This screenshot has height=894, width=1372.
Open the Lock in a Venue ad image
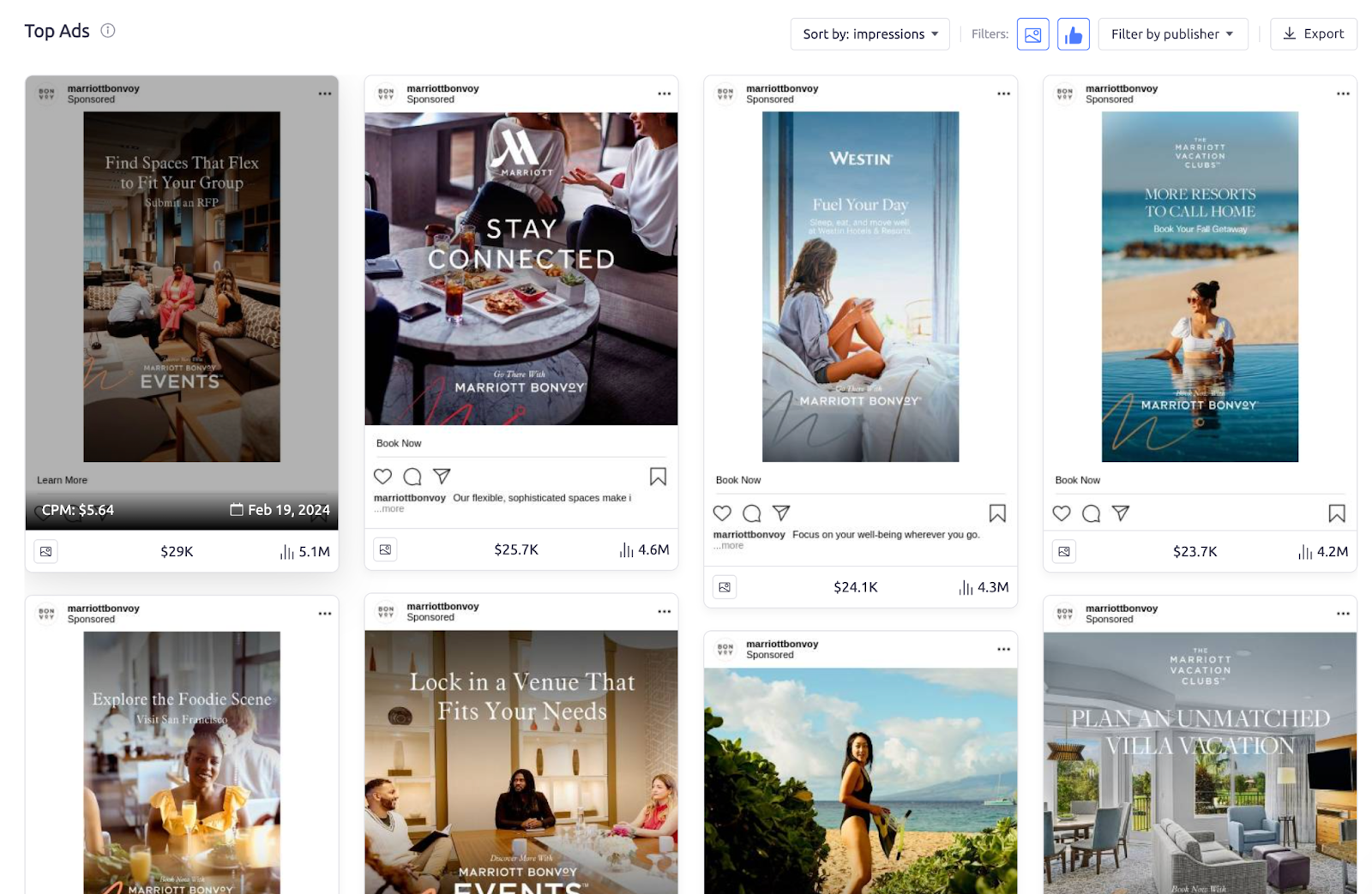[x=521, y=762]
